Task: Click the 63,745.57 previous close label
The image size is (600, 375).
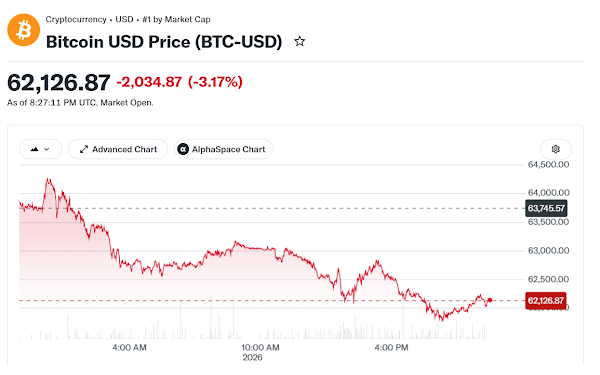Action: (546, 209)
